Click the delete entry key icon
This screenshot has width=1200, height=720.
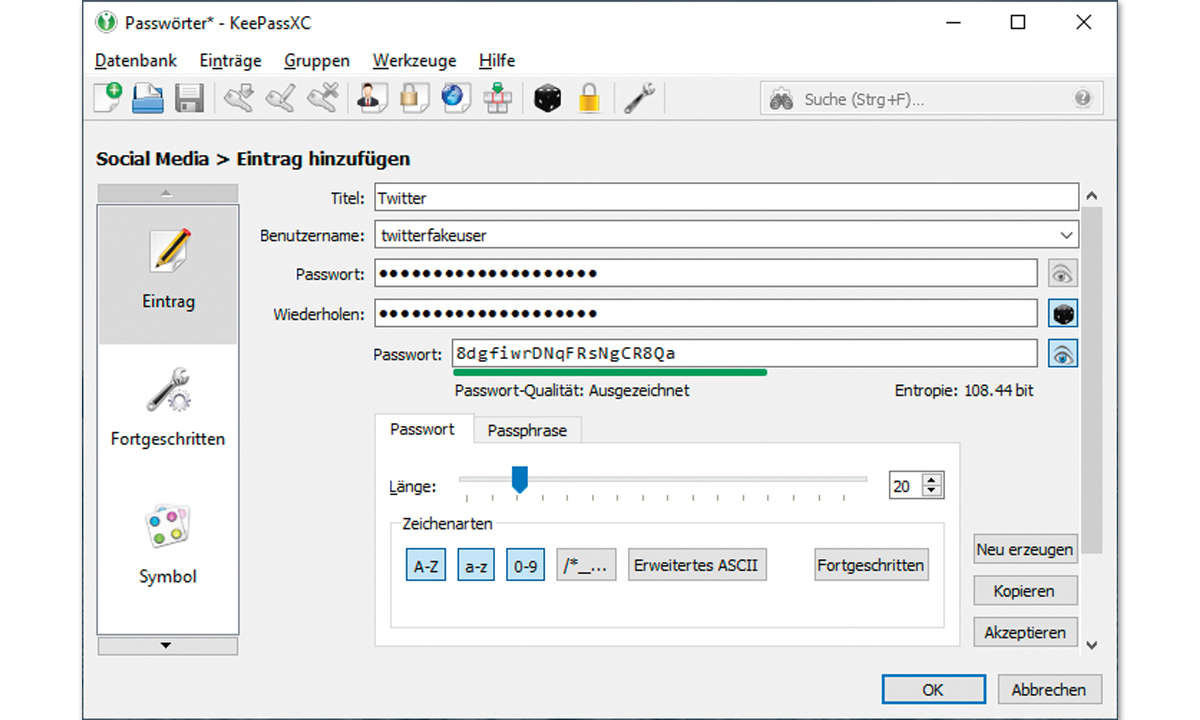[x=322, y=98]
